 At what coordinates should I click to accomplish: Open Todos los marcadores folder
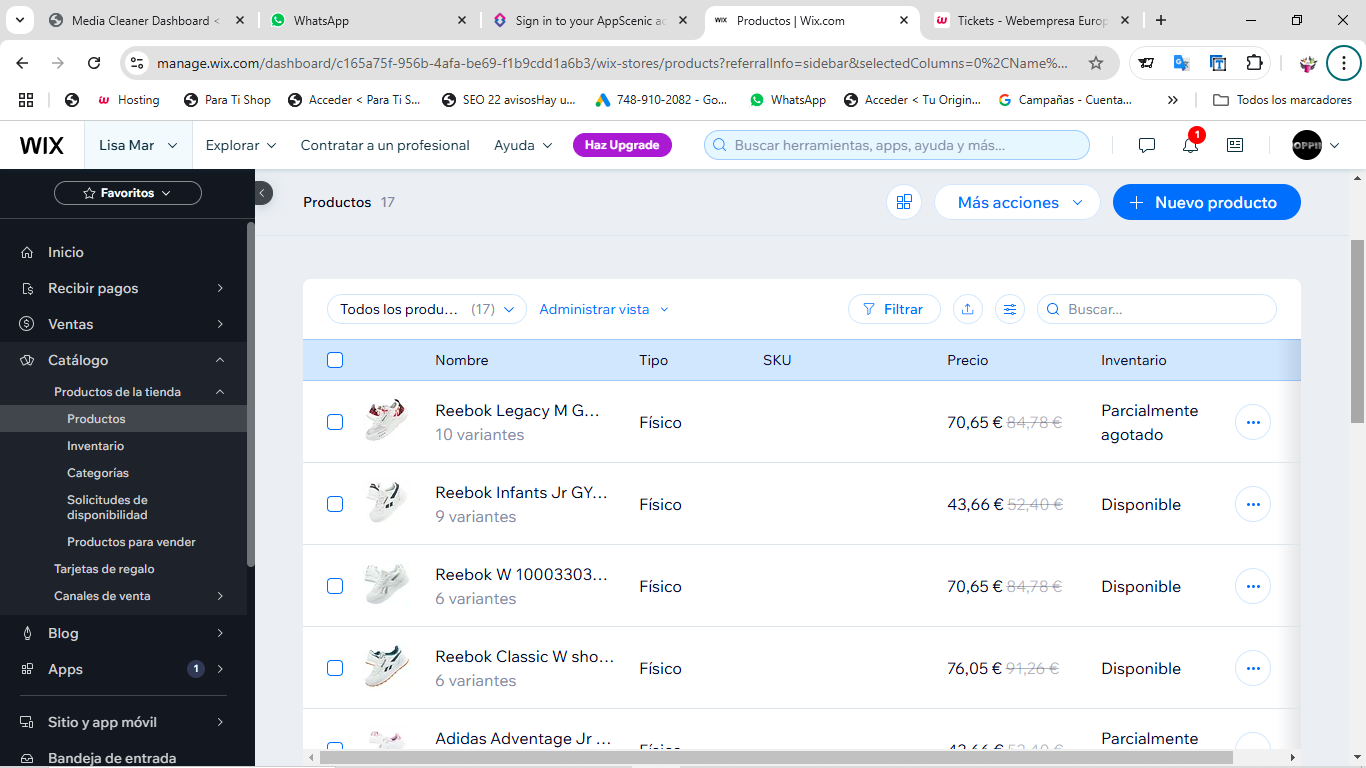click(x=1282, y=100)
